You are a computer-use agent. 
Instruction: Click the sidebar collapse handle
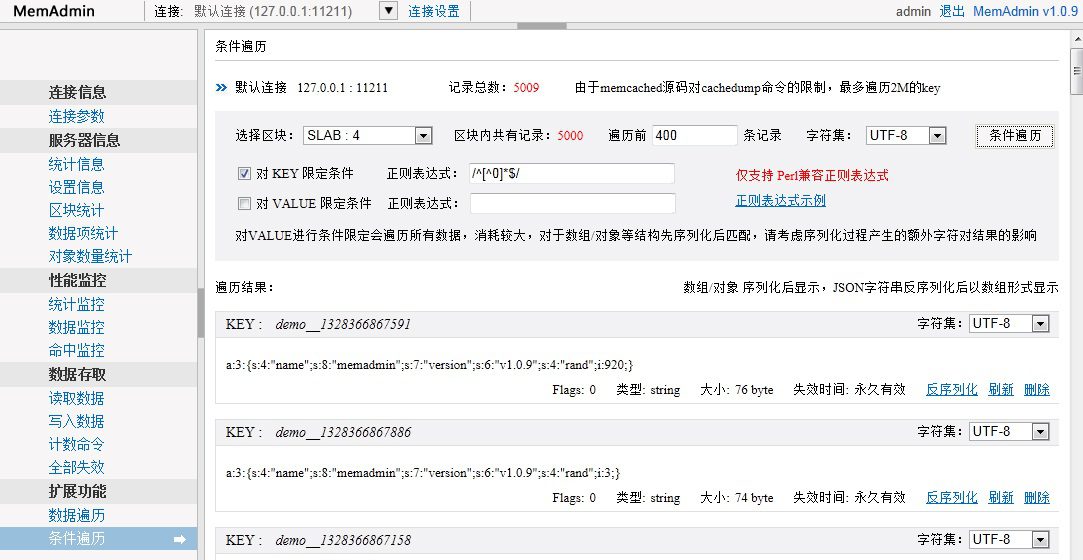click(x=200, y=320)
